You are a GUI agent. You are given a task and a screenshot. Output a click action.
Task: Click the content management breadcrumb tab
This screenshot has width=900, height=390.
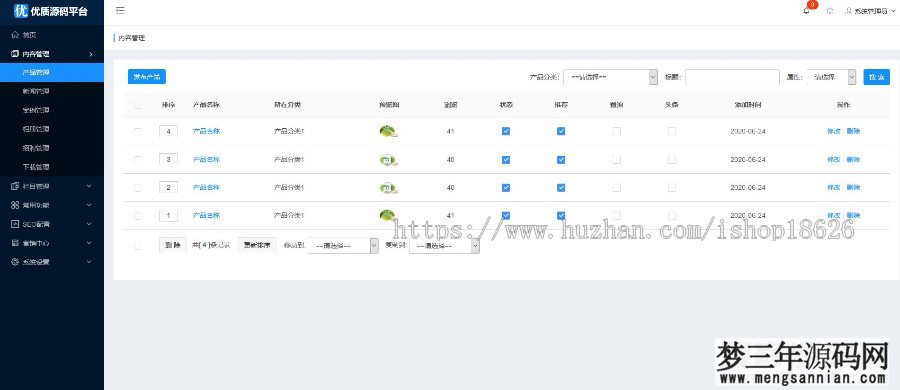point(131,38)
